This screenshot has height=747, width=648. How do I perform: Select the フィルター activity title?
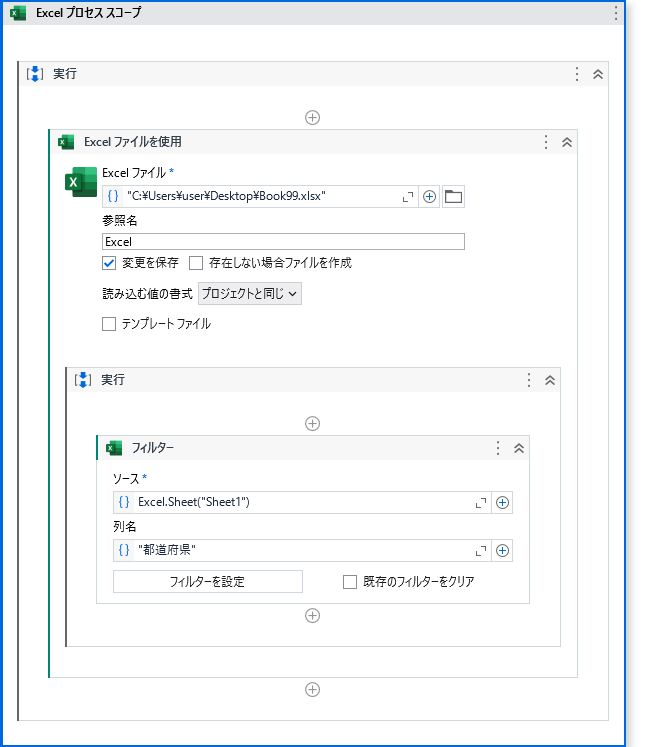tap(153, 448)
